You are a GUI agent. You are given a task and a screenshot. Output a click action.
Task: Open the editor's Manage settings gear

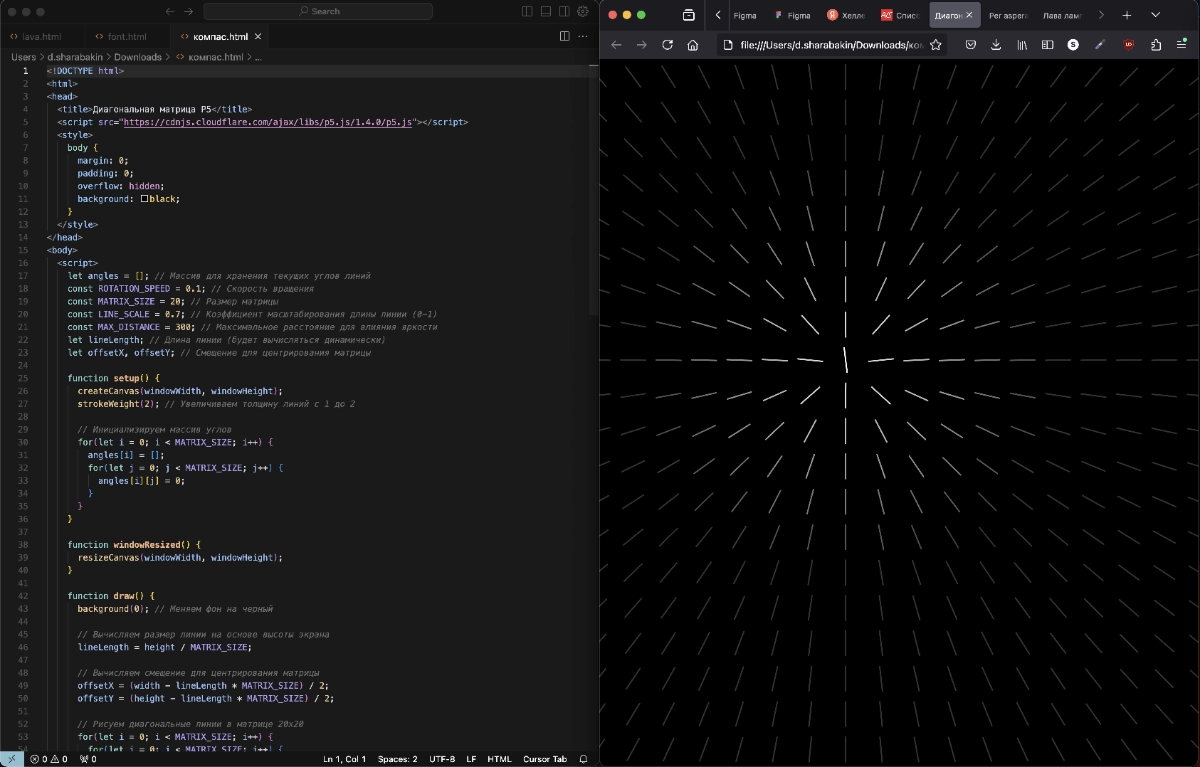583,11
